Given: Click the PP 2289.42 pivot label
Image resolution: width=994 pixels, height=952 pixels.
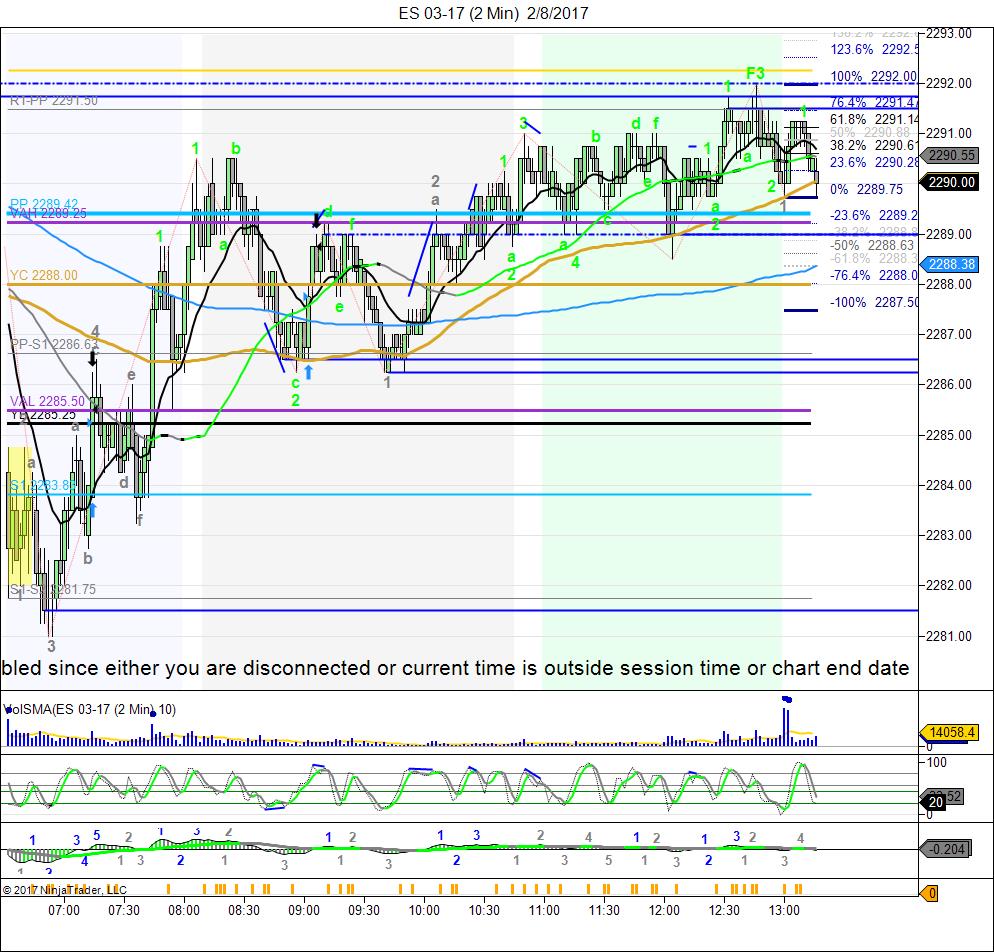Looking at the screenshot, I should click(44, 204).
